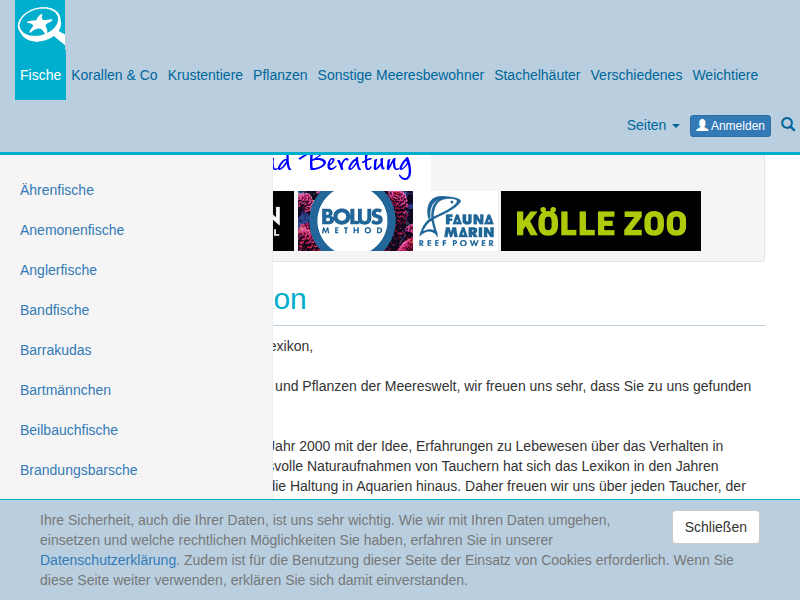
Task: Expand the Sonstige Meeresbewohner menu
Action: pyautogui.click(x=400, y=75)
